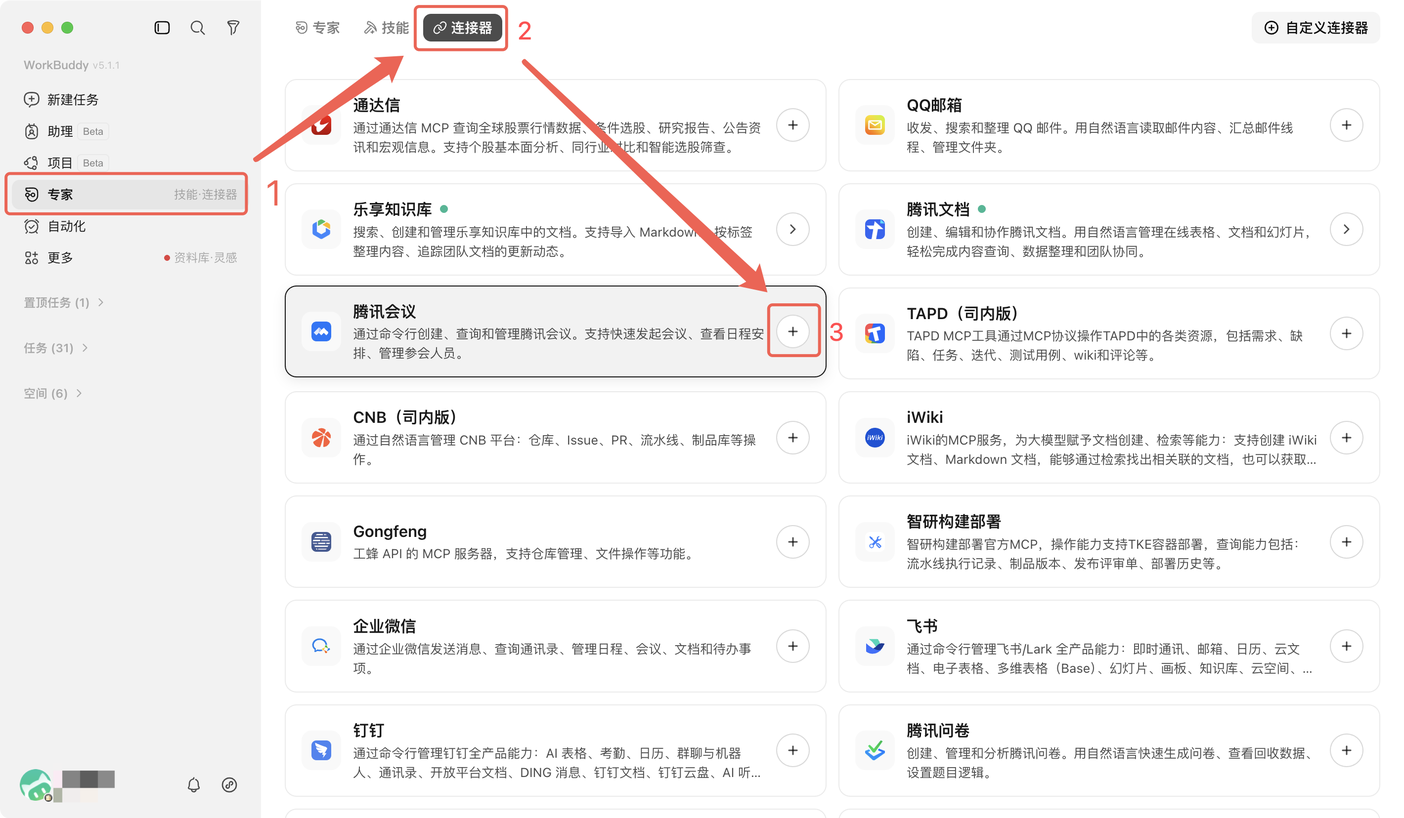
Task: Click the TAPD logo icon
Action: click(x=875, y=333)
